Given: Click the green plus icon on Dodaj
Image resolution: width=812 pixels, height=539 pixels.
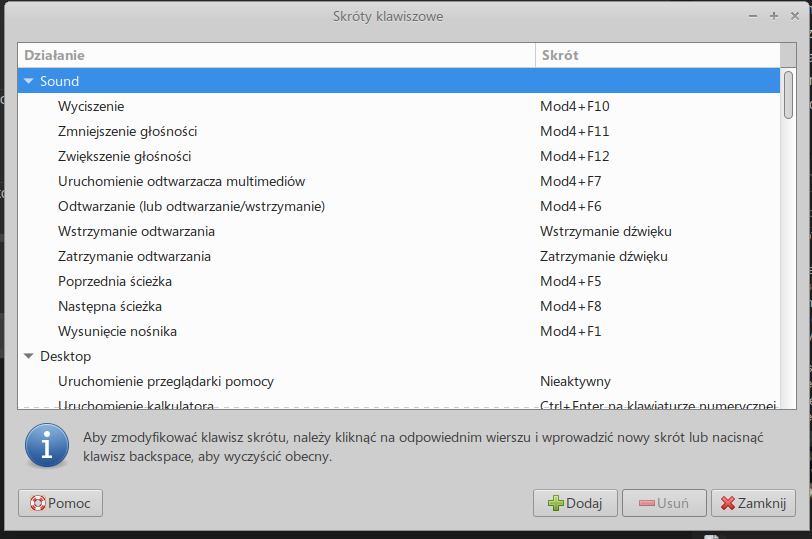Looking at the screenshot, I should pos(555,503).
